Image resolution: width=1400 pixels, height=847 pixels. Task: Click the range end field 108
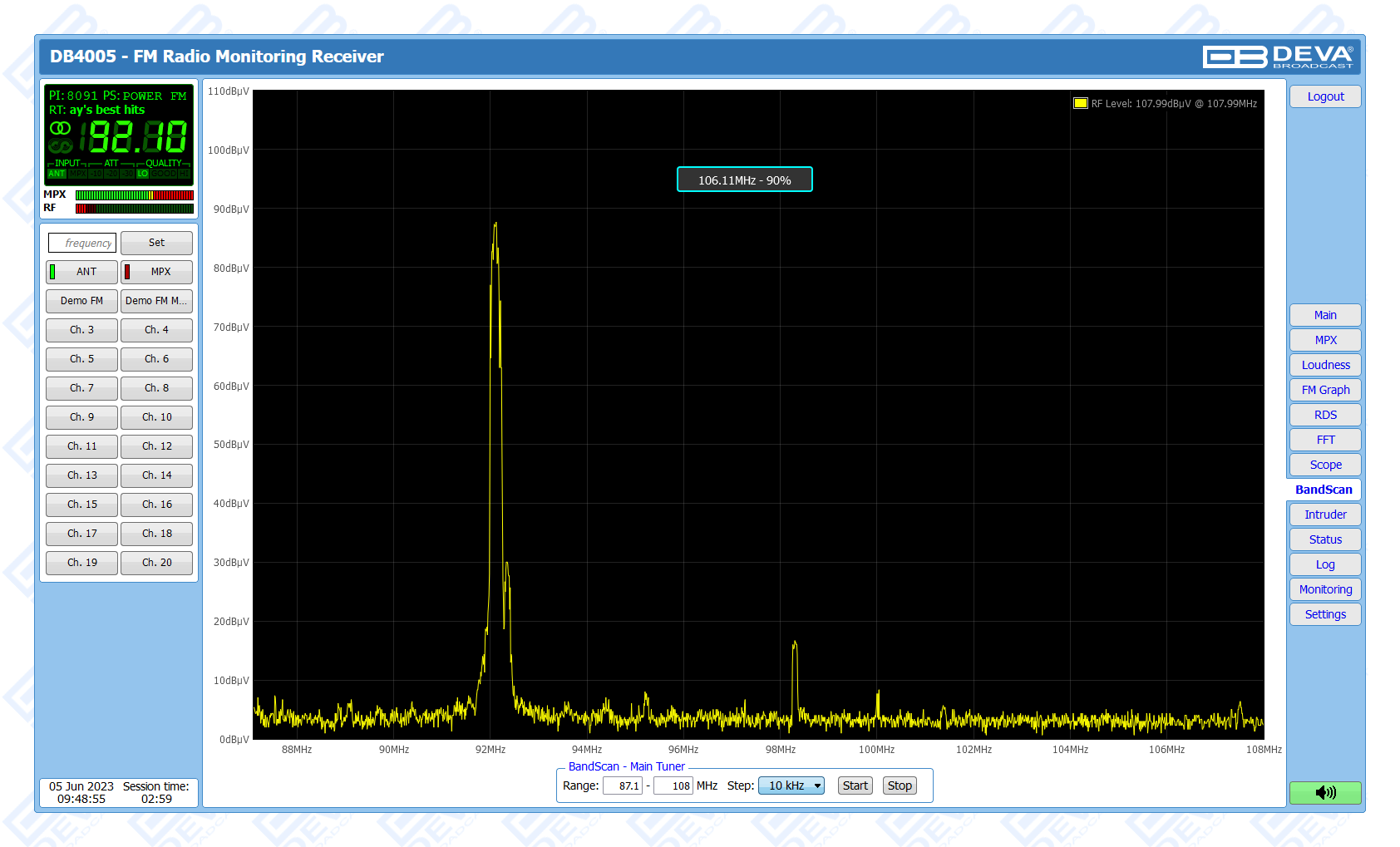point(673,785)
